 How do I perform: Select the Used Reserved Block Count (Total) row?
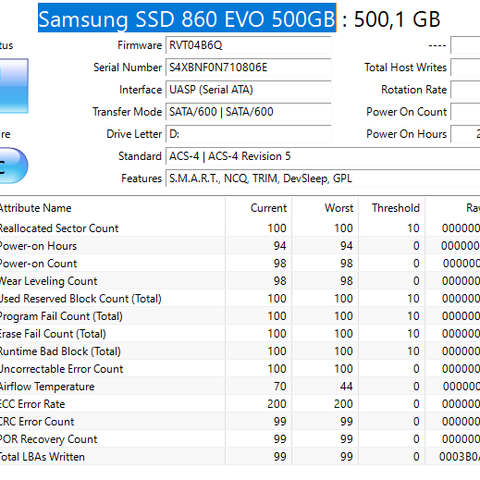240,299
